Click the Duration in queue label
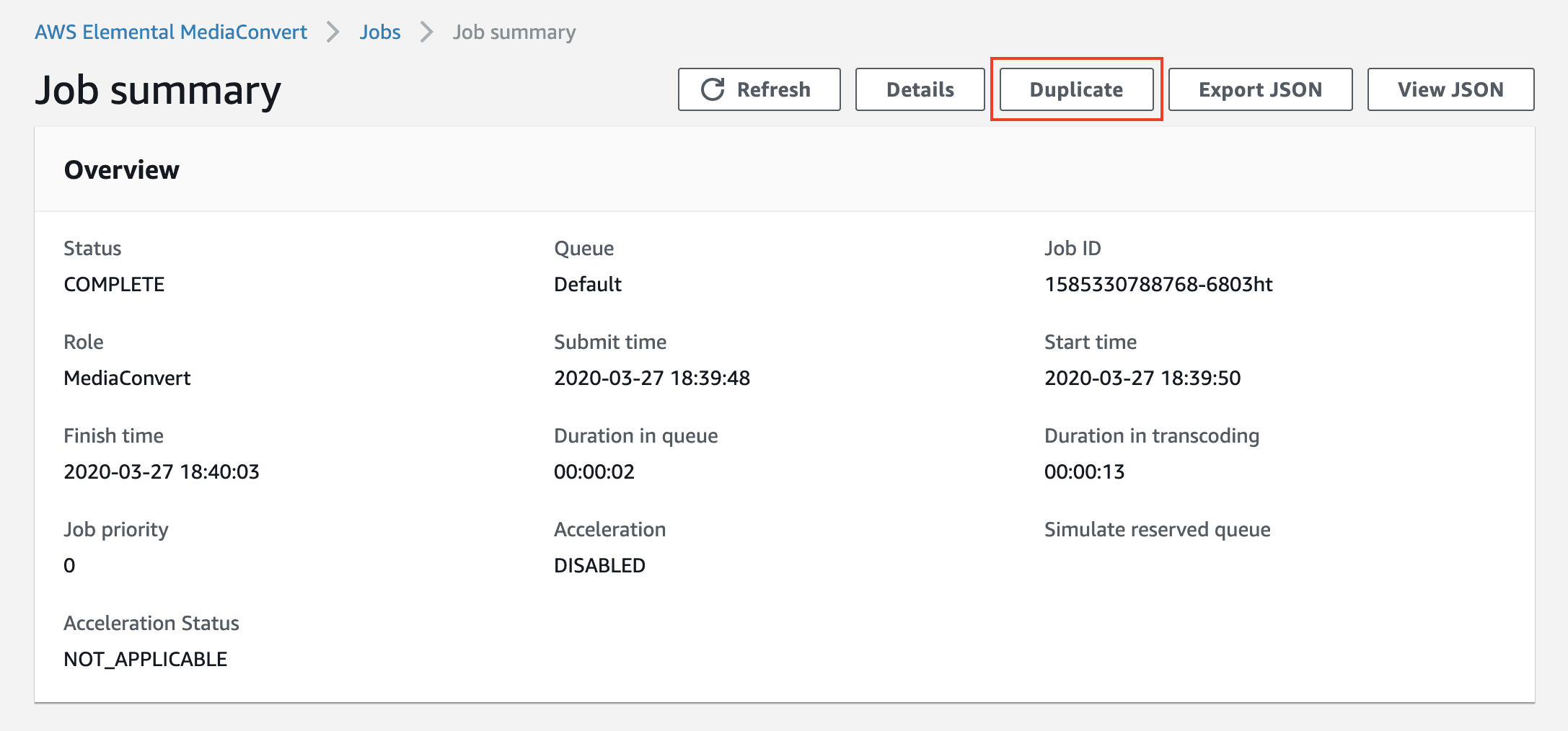Screen dimensions: 1568x731 click(x=636, y=436)
